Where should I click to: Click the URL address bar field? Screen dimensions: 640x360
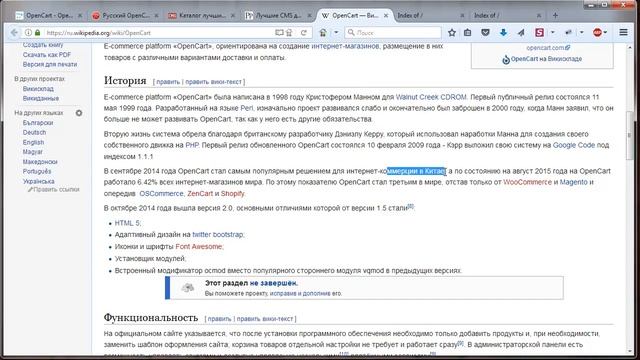pos(159,33)
